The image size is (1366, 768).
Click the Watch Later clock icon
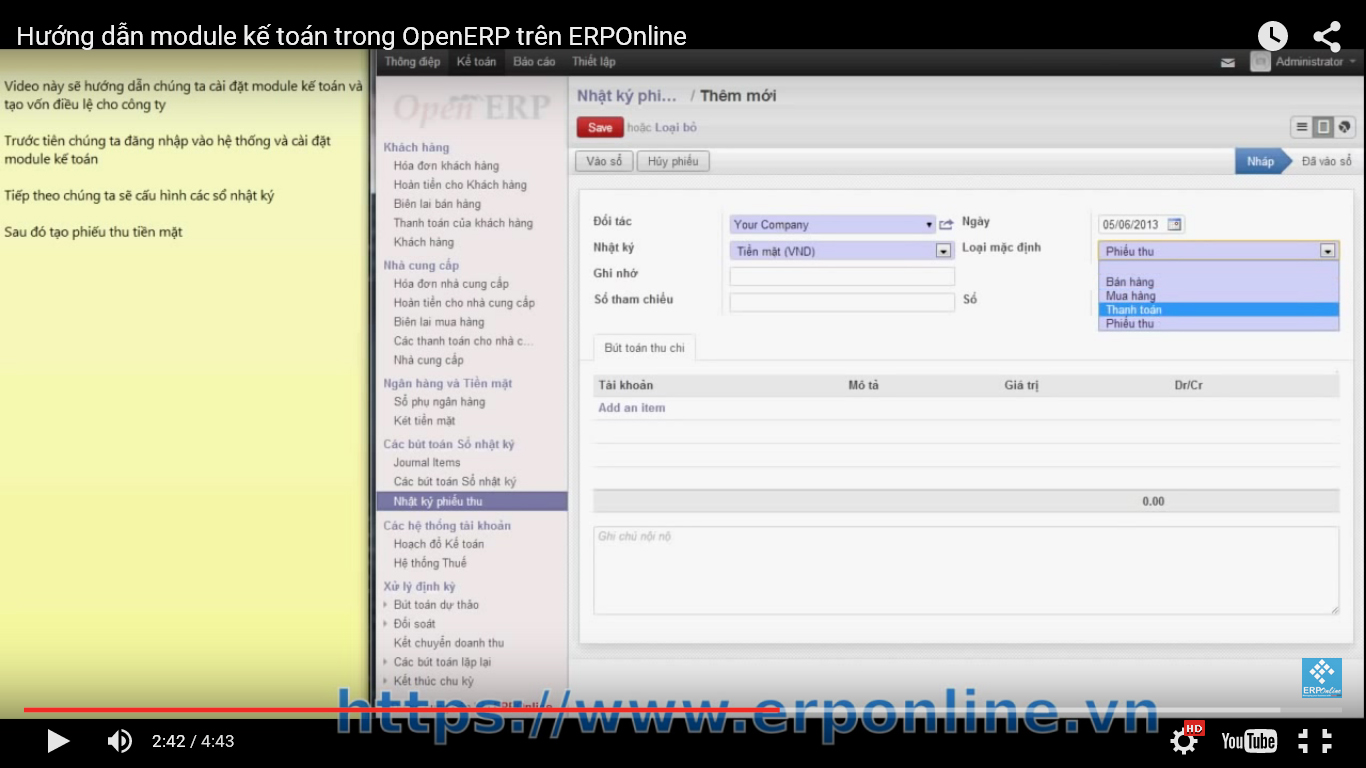pyautogui.click(x=1272, y=37)
